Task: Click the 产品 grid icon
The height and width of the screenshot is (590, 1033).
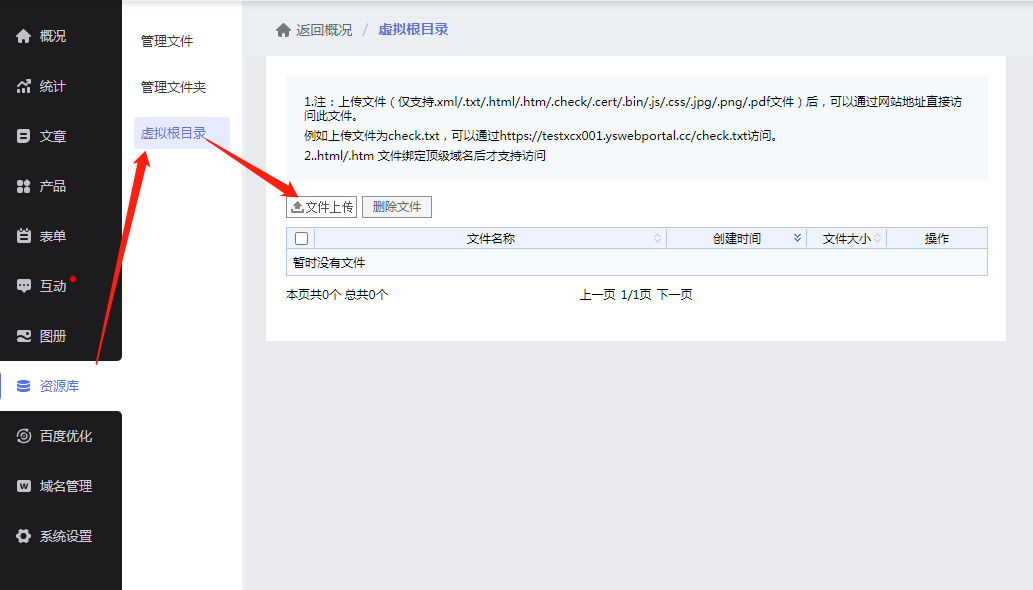Action: click(x=24, y=186)
